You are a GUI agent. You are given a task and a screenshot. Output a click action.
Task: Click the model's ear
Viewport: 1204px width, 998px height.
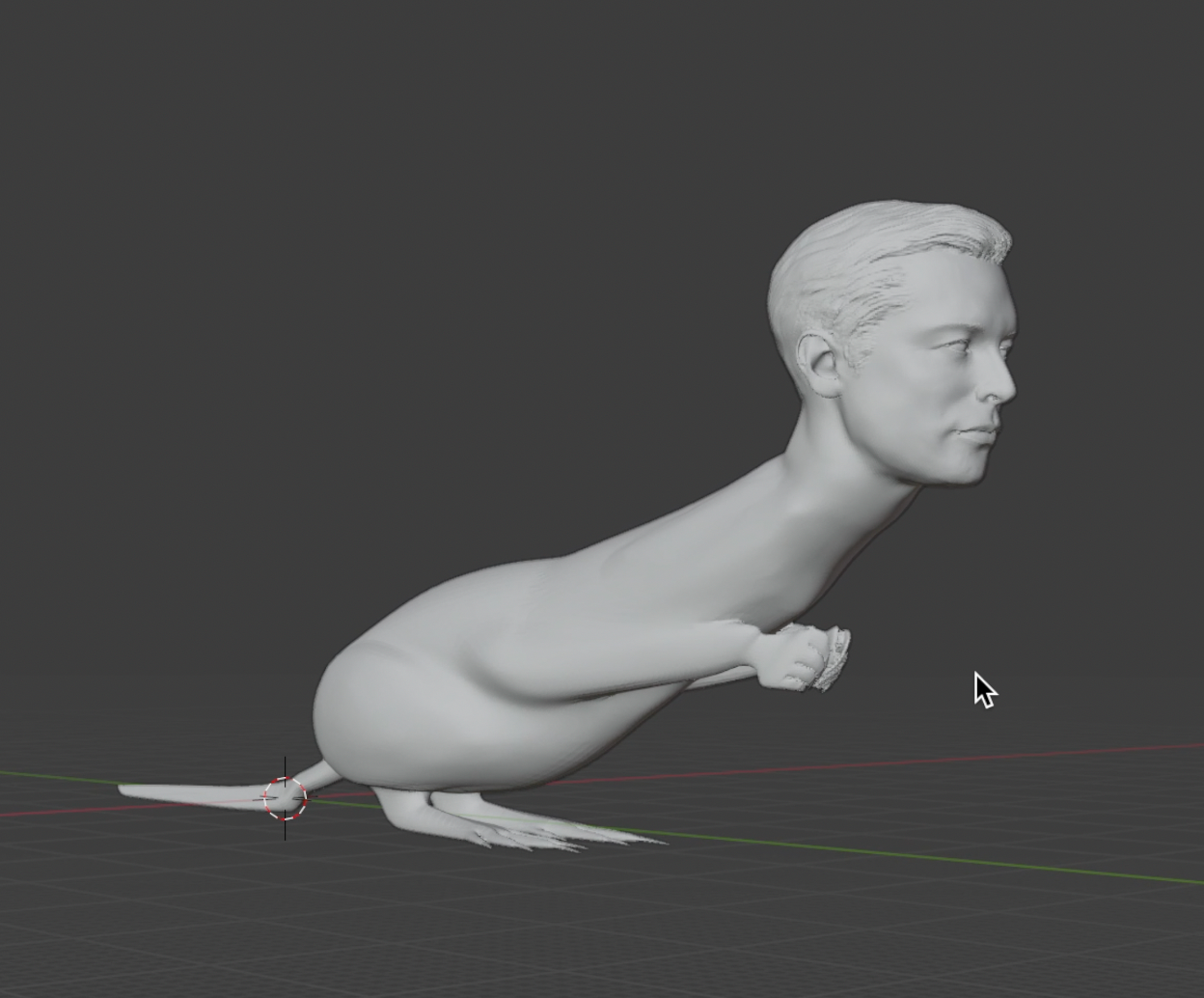click(821, 365)
